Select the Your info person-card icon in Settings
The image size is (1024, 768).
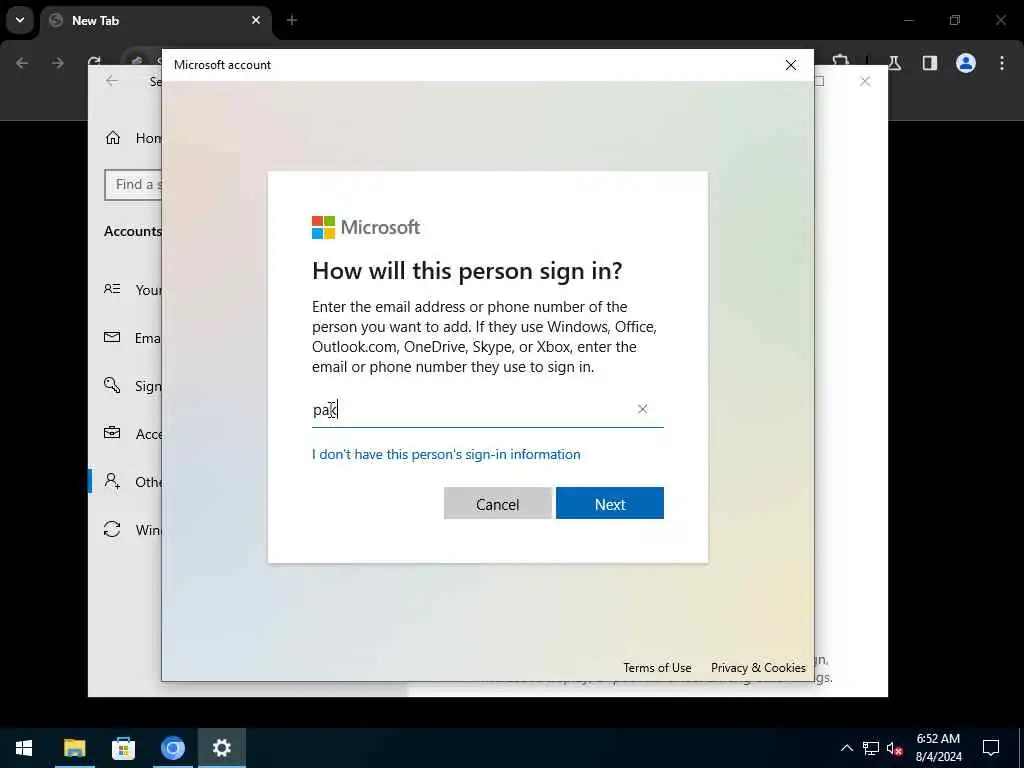click(112, 289)
